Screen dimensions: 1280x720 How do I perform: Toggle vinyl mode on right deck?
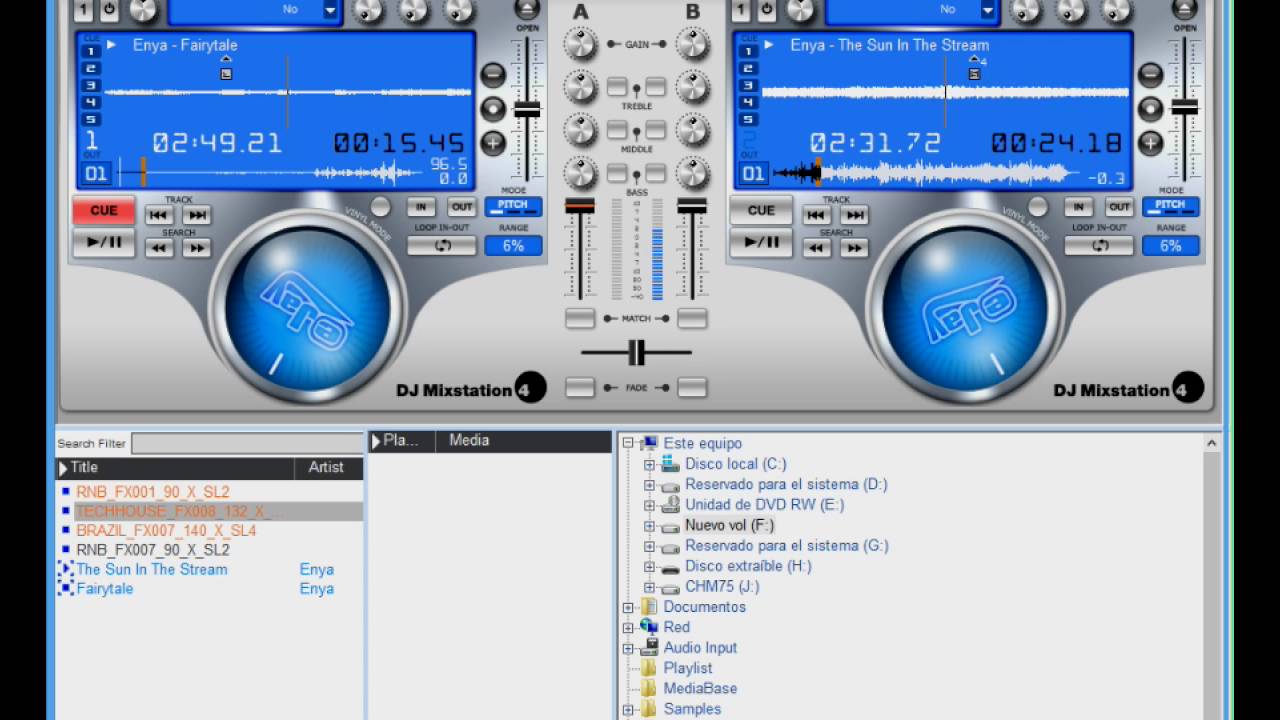pos(1038,207)
